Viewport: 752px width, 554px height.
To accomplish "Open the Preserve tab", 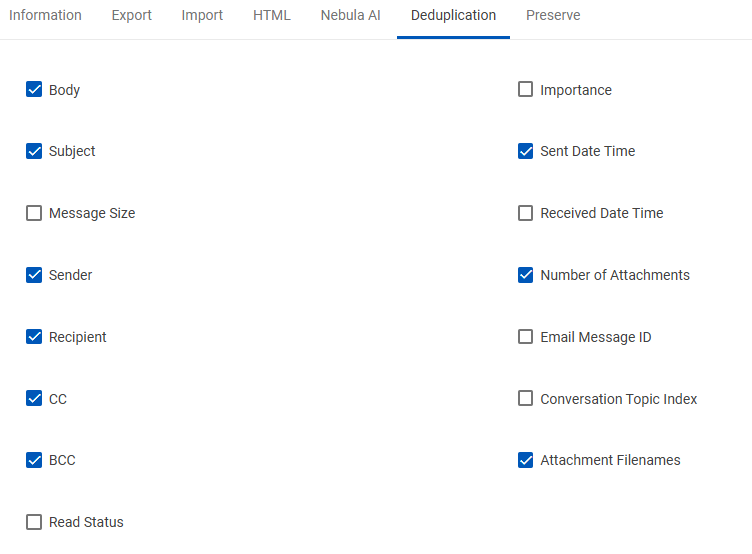I will point(553,15).
